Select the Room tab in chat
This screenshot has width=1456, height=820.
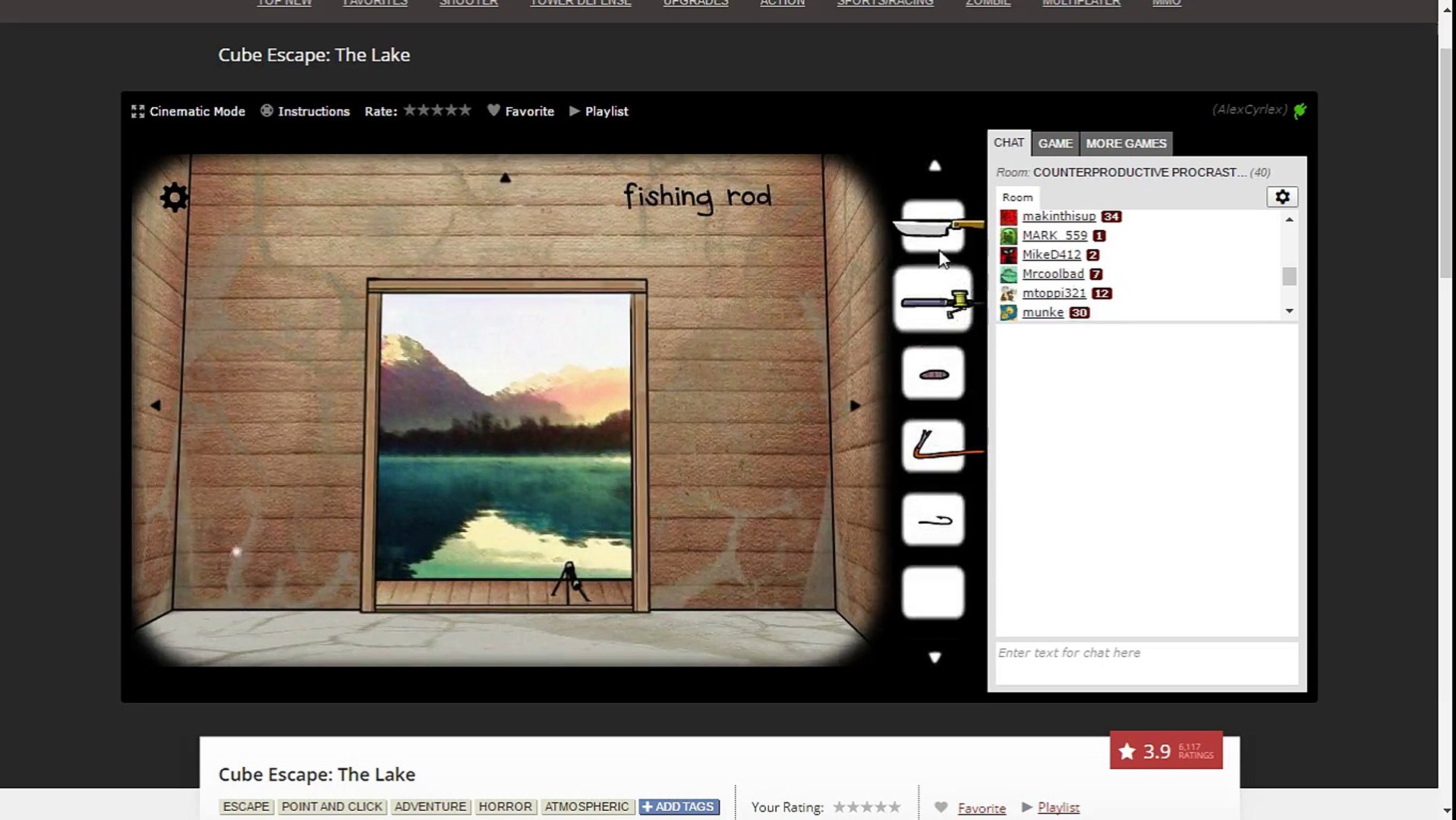pyautogui.click(x=1017, y=197)
